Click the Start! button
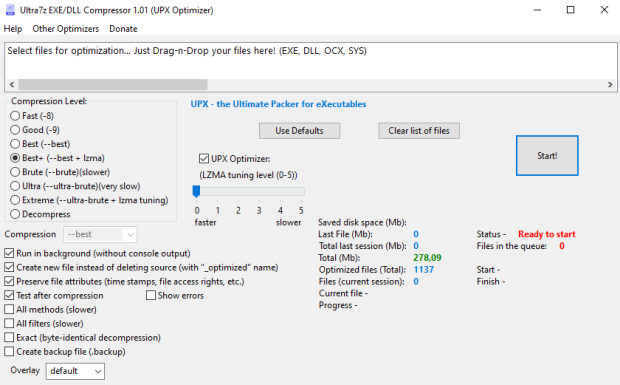The height and width of the screenshot is (385, 620). [x=547, y=156]
